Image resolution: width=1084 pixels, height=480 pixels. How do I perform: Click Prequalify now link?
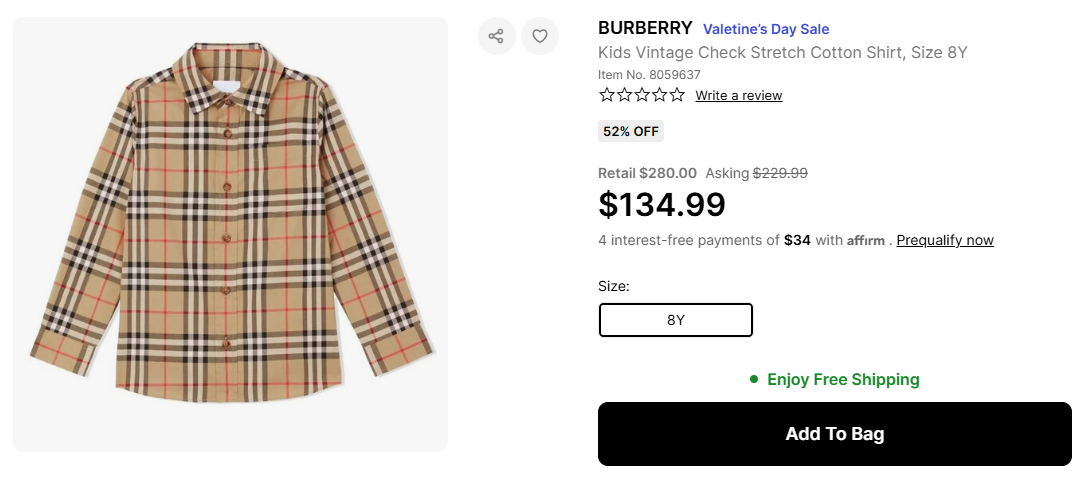pos(945,241)
